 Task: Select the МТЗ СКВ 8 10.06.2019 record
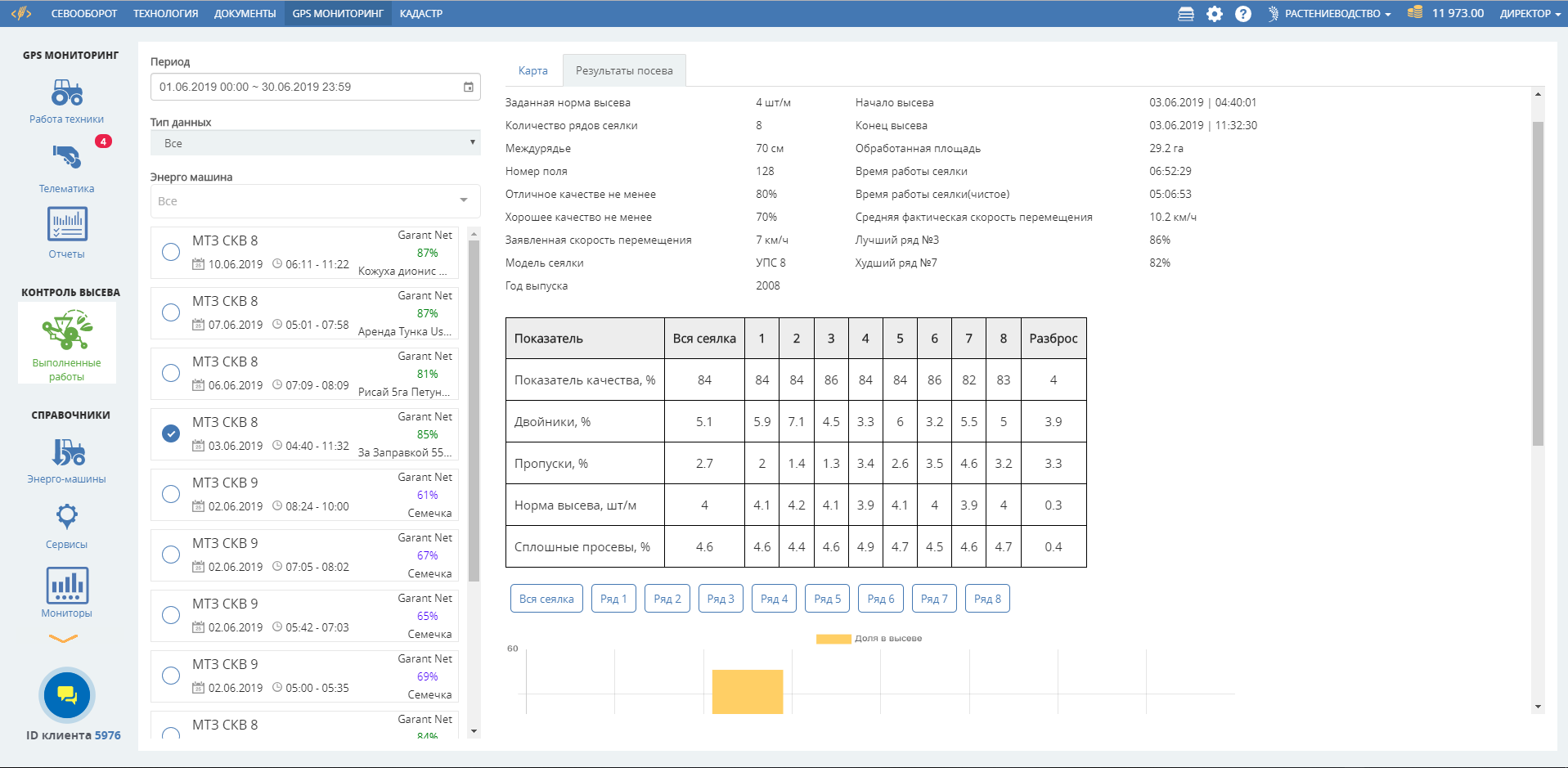pyautogui.click(x=171, y=252)
